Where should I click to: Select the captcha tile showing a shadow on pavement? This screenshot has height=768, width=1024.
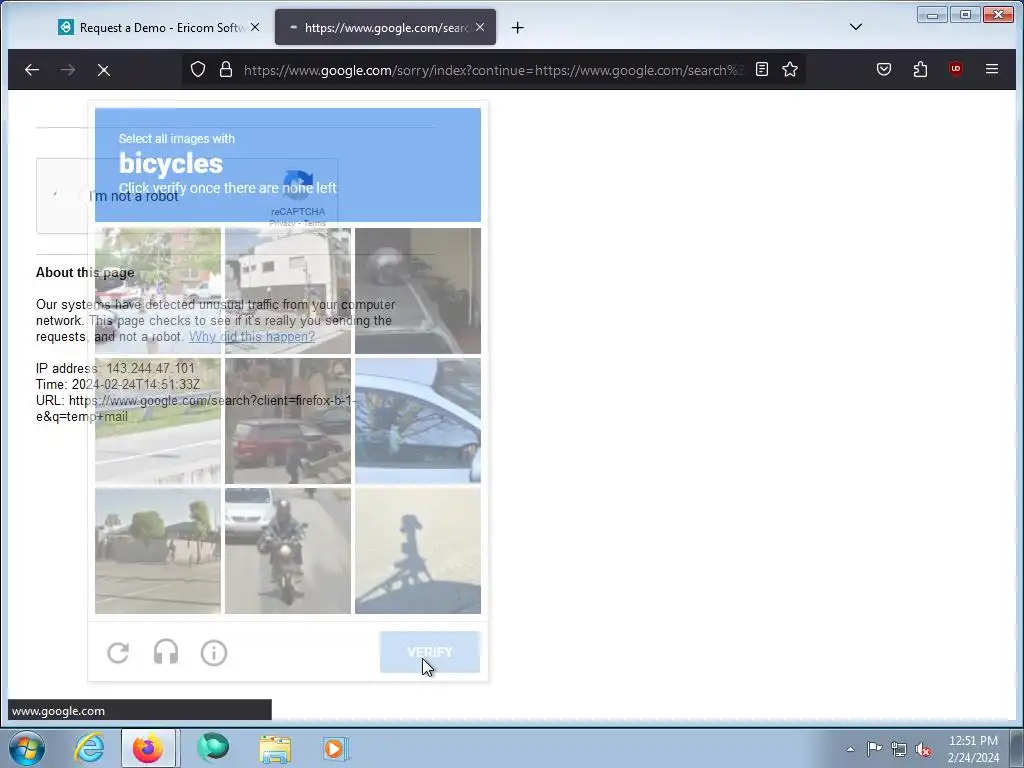coord(418,551)
